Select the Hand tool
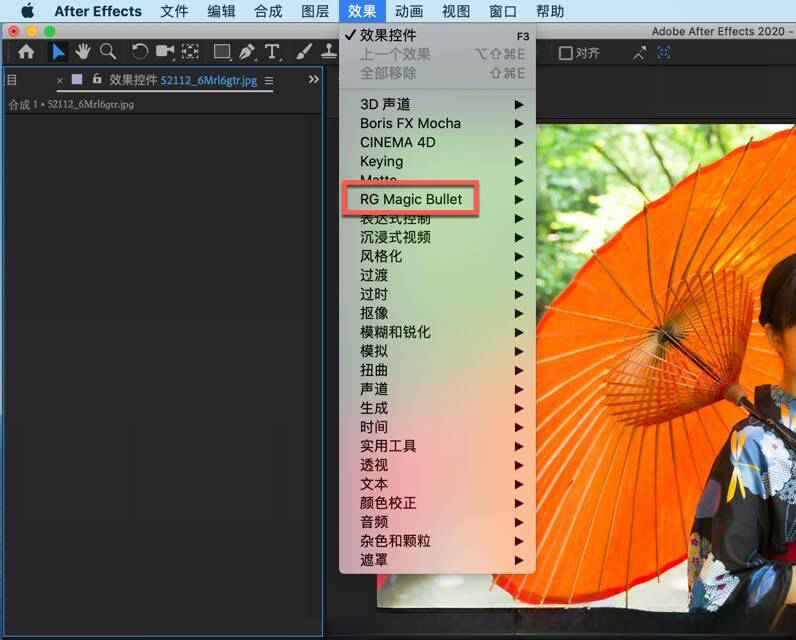Viewport: 796px width, 640px height. [x=82, y=52]
